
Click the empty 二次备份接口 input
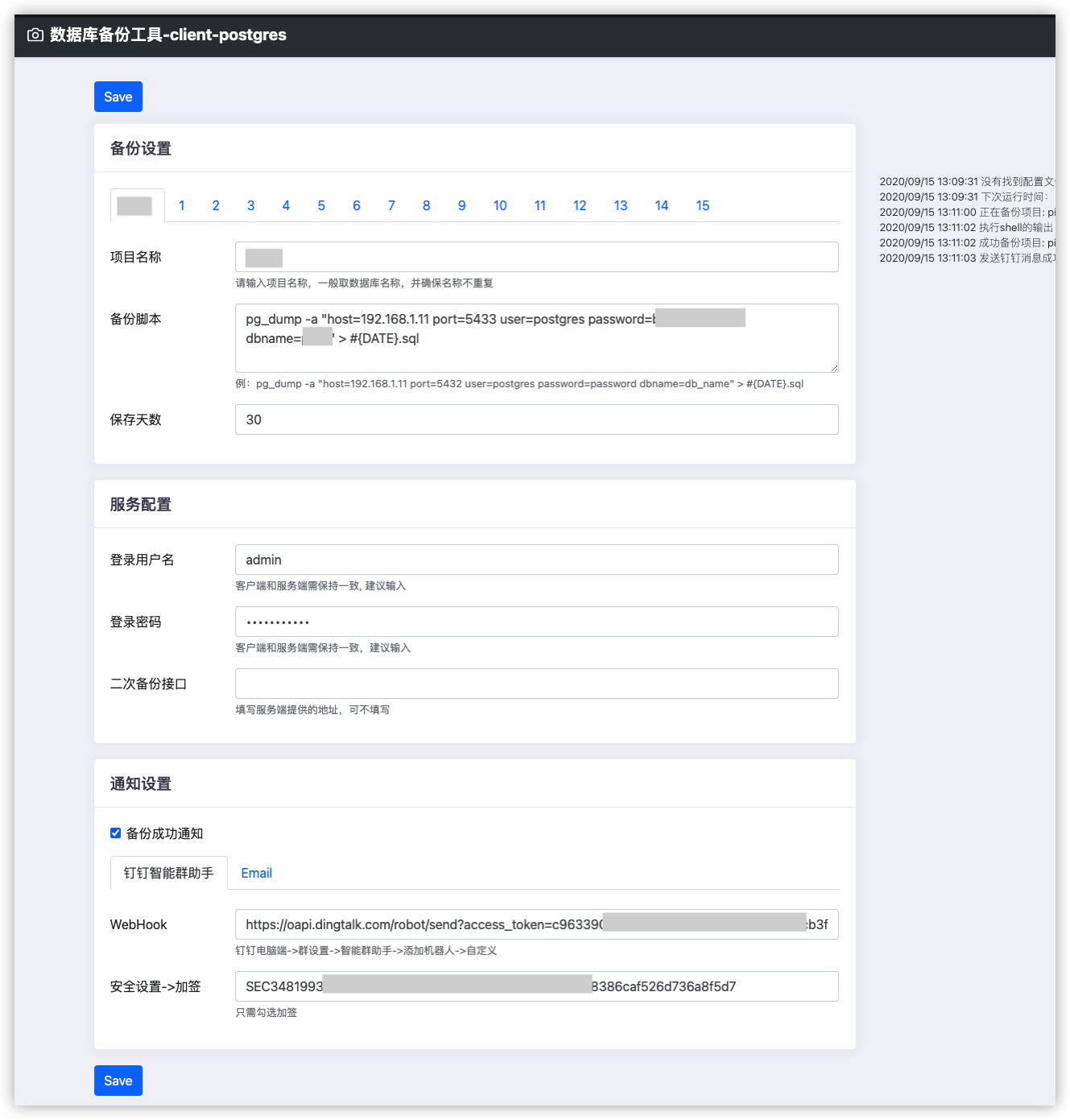tap(537, 684)
